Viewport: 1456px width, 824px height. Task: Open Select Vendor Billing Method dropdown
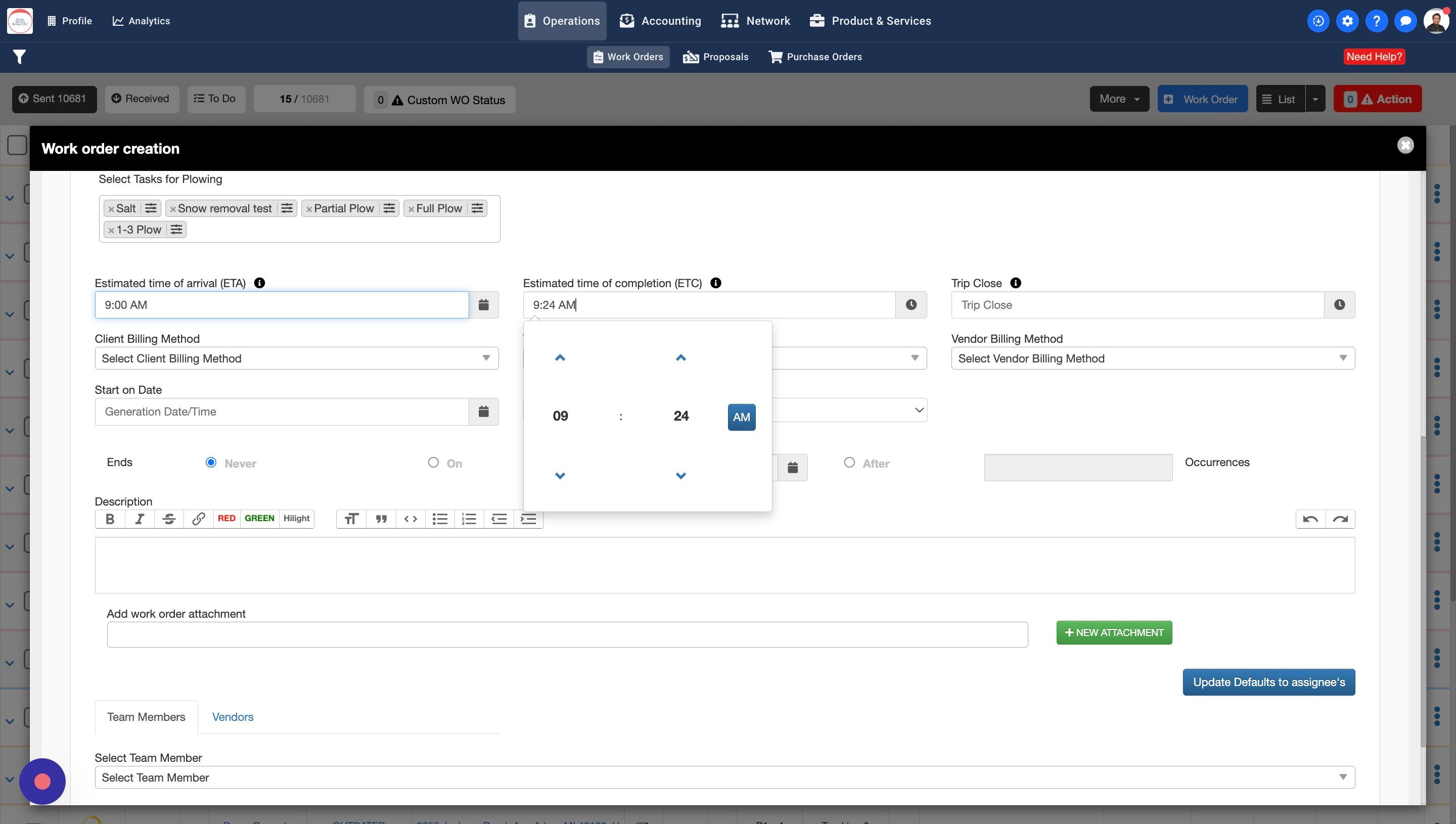point(1152,358)
